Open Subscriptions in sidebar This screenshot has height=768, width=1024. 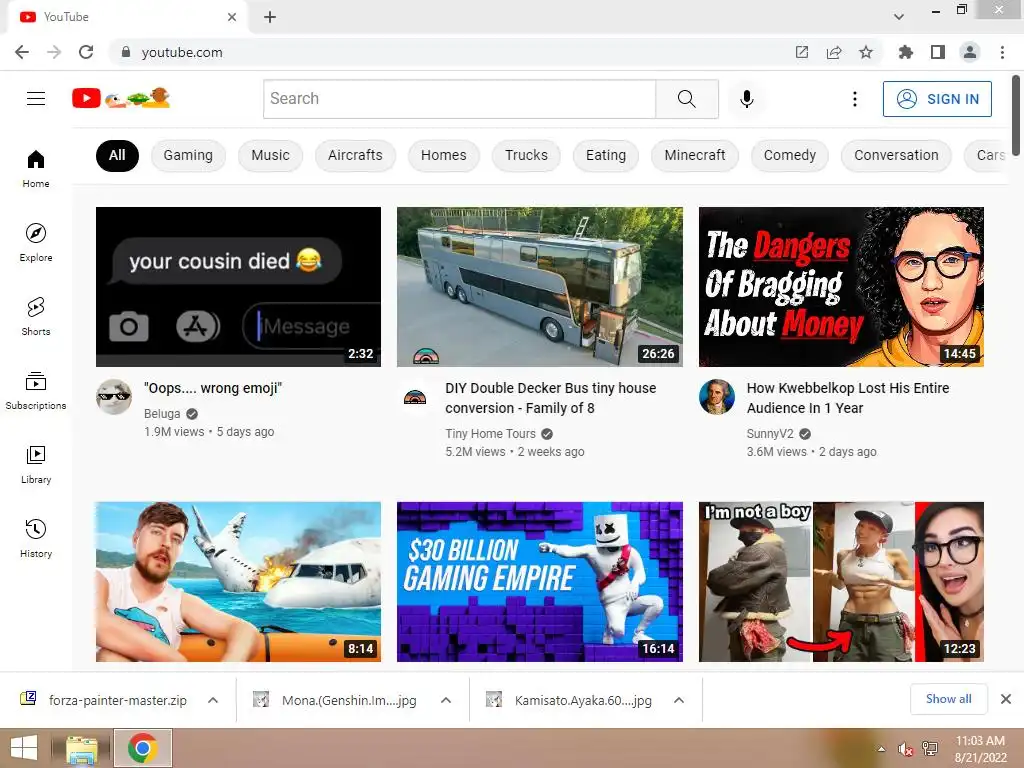(x=36, y=391)
